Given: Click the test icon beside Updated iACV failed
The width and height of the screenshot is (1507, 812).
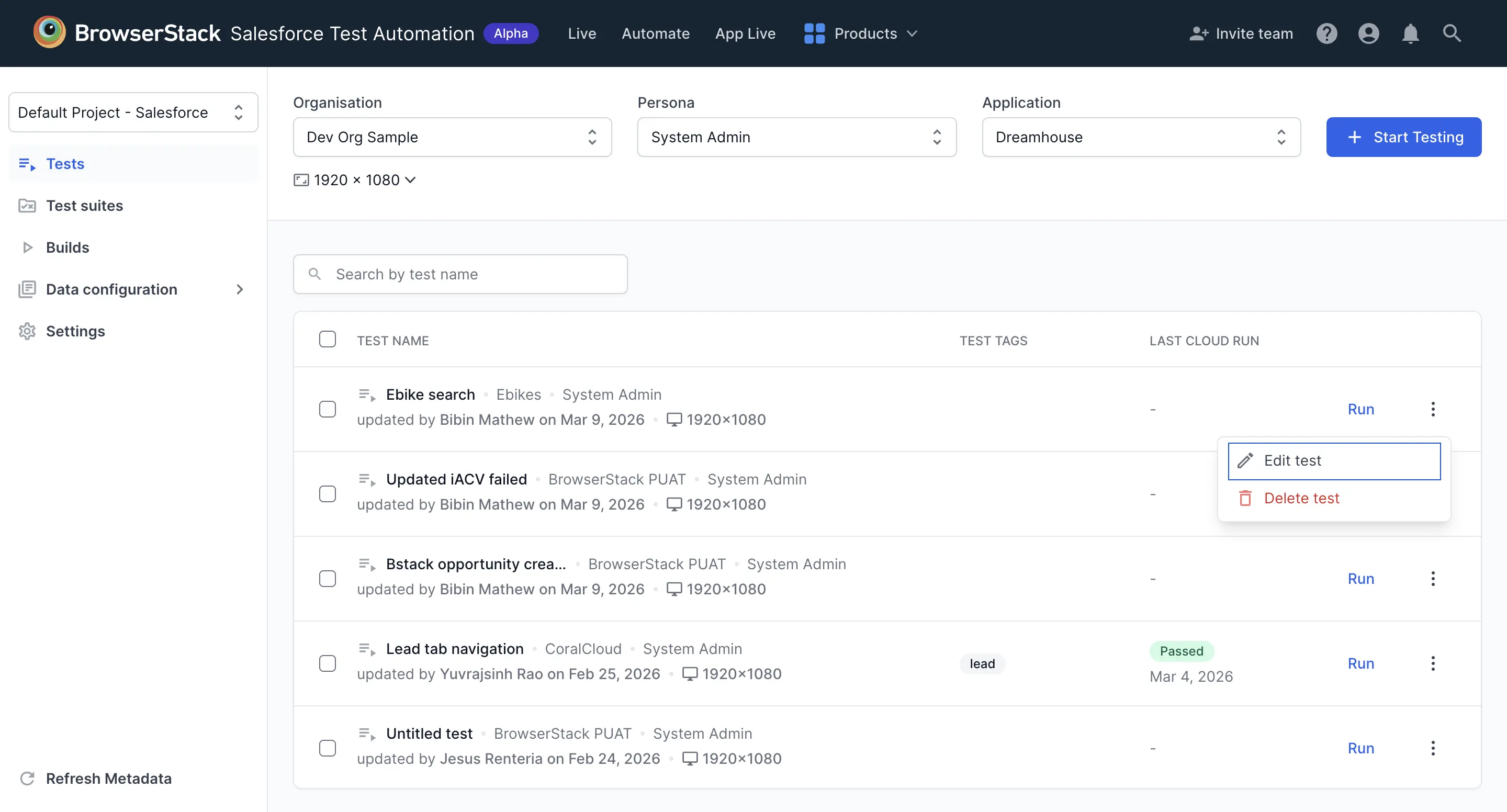Looking at the screenshot, I should pyautogui.click(x=367, y=480).
